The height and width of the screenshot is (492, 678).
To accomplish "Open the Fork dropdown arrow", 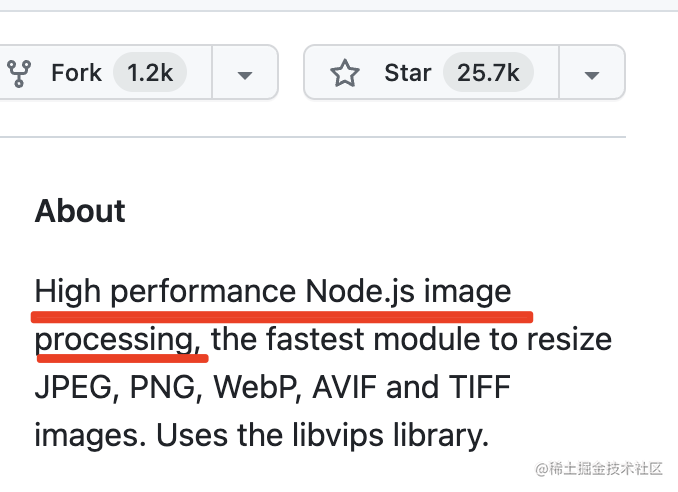I will (x=245, y=74).
